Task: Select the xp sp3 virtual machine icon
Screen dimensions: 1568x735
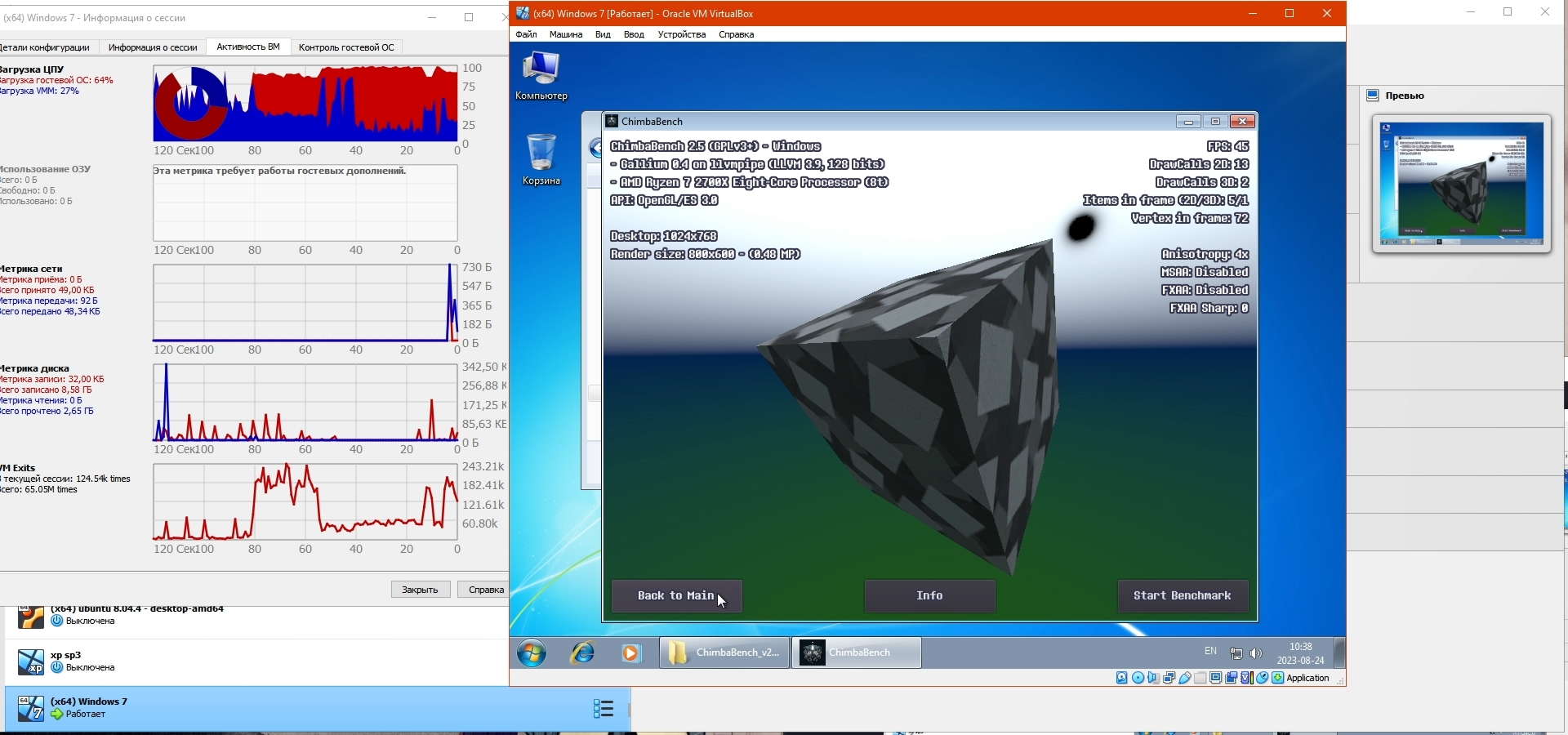Action: tap(31, 661)
